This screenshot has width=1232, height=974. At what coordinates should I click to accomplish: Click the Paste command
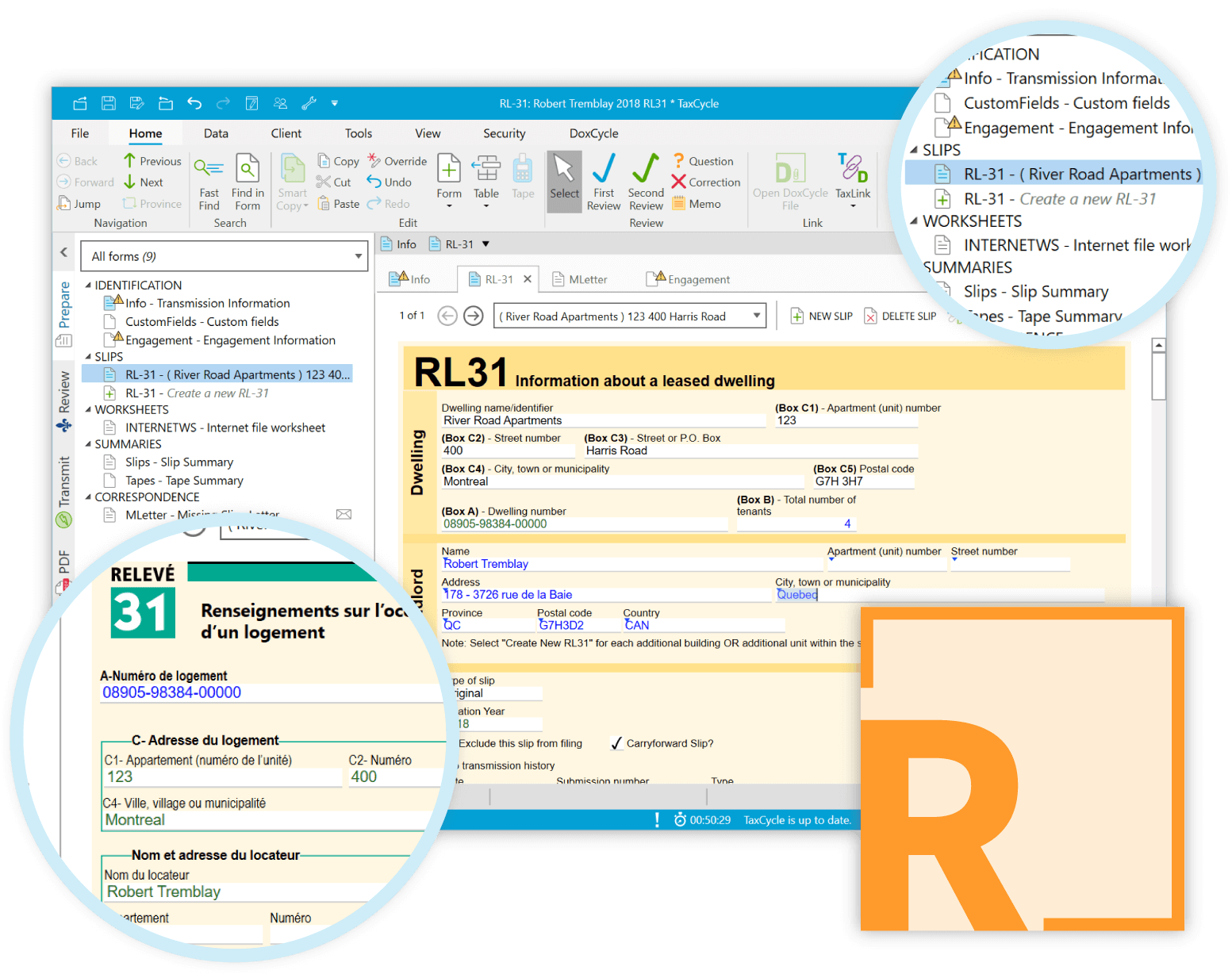pos(339,204)
